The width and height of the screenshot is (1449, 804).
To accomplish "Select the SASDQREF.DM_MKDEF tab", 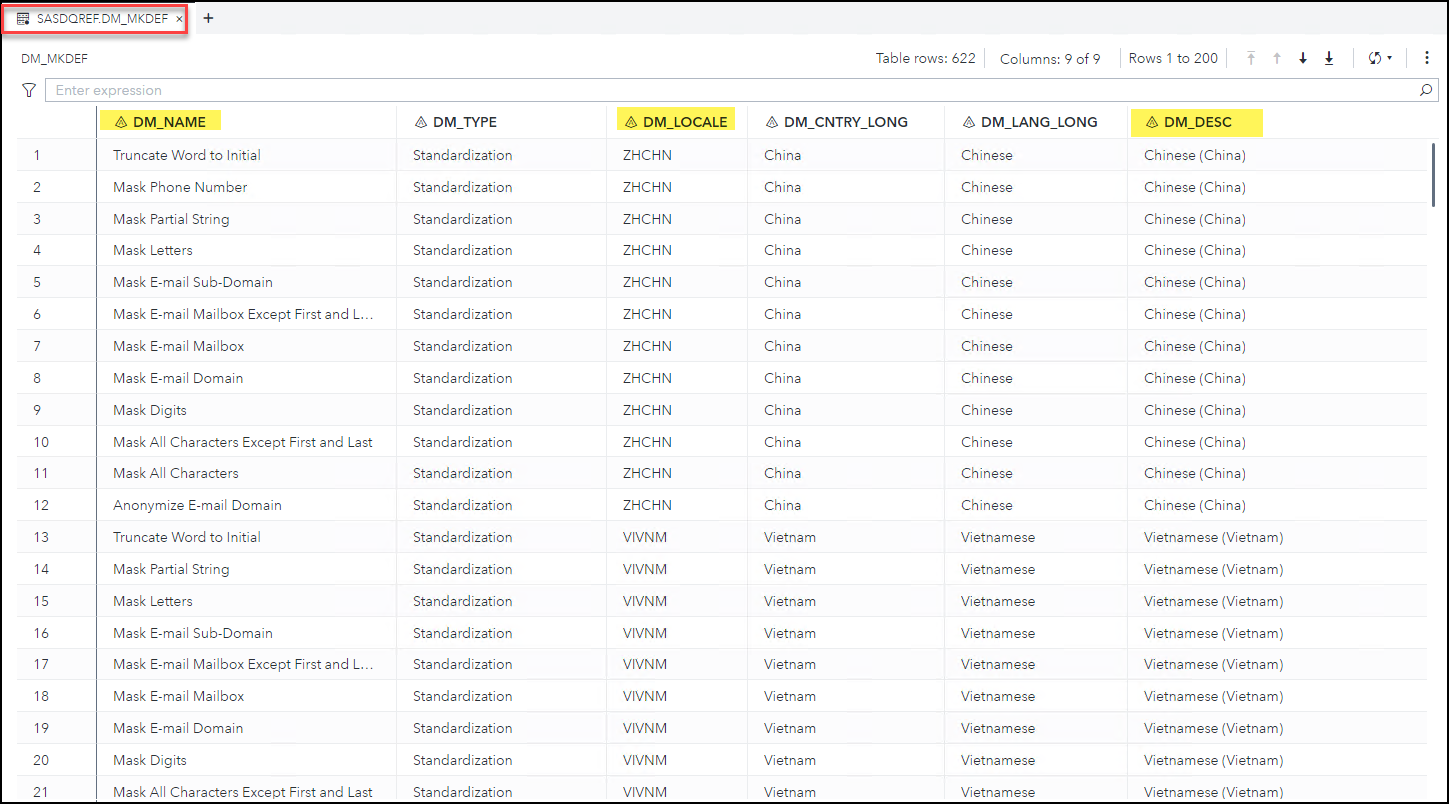I will tap(102, 19).
